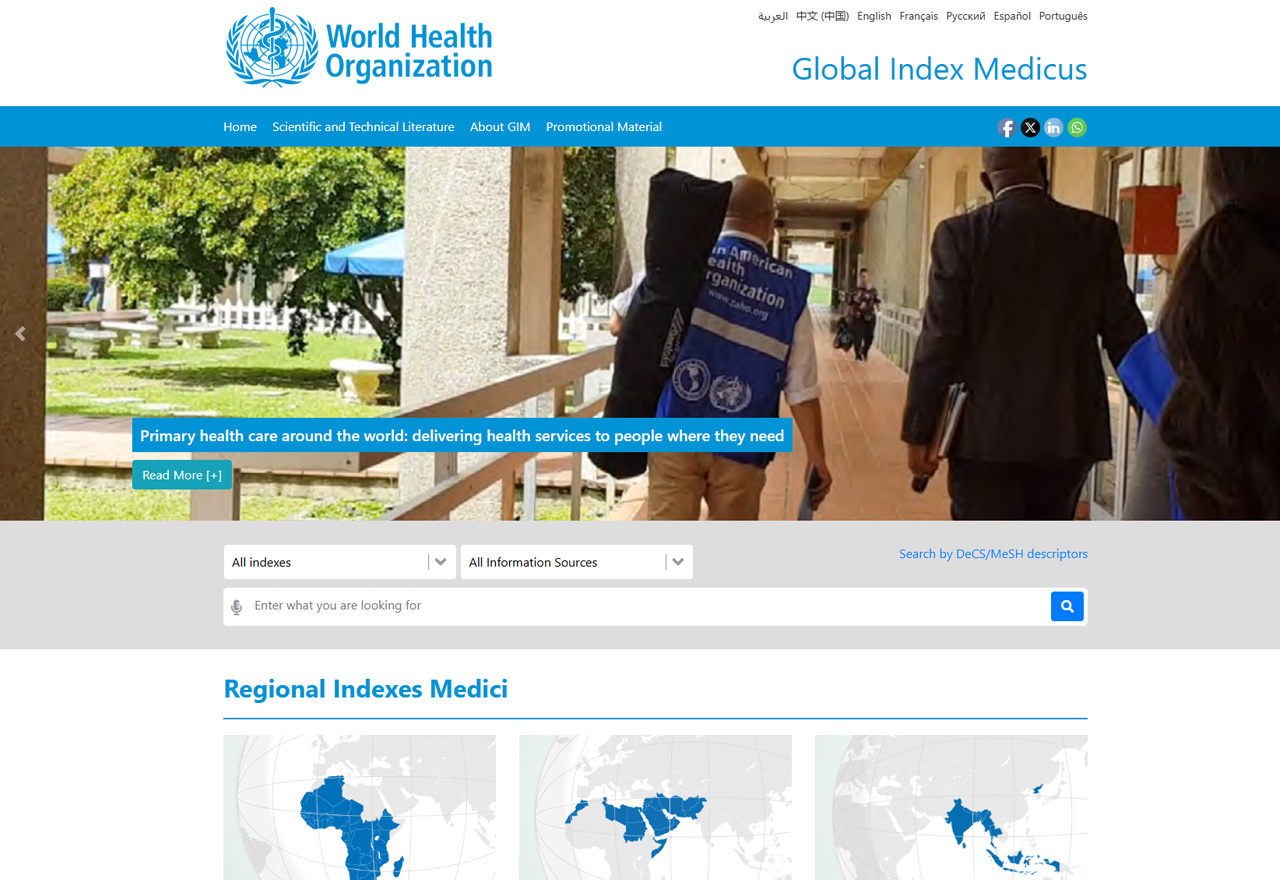The height and width of the screenshot is (880, 1280).
Task: Click the Read More [+] button
Action: click(x=182, y=475)
